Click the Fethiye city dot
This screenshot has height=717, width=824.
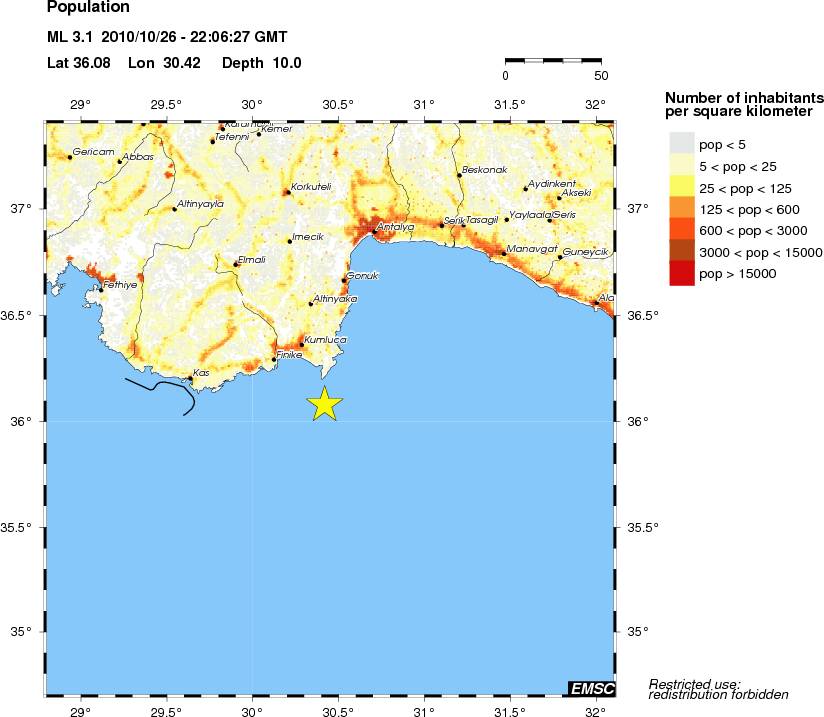pyautogui.click(x=101, y=290)
